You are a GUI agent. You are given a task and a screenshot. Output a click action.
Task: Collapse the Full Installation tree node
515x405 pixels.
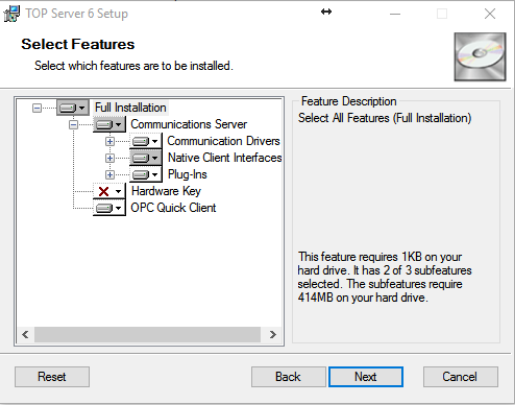(x=37, y=108)
